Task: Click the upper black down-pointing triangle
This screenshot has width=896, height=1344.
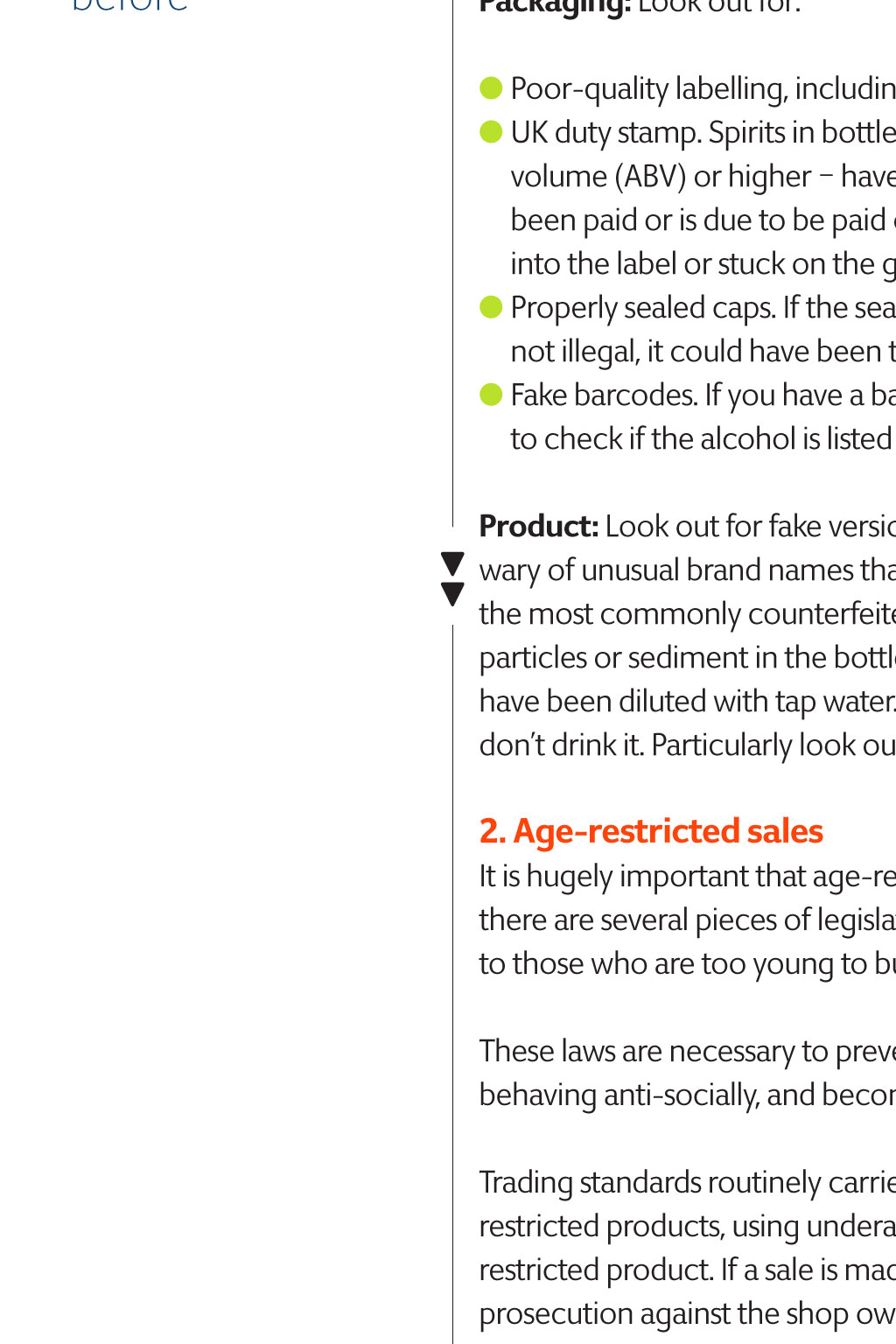Action: pos(452,563)
